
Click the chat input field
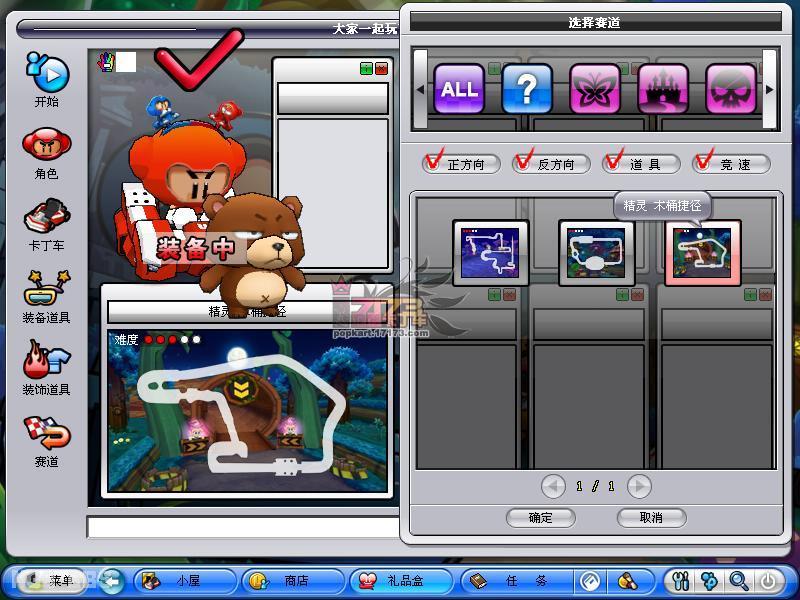click(x=243, y=527)
